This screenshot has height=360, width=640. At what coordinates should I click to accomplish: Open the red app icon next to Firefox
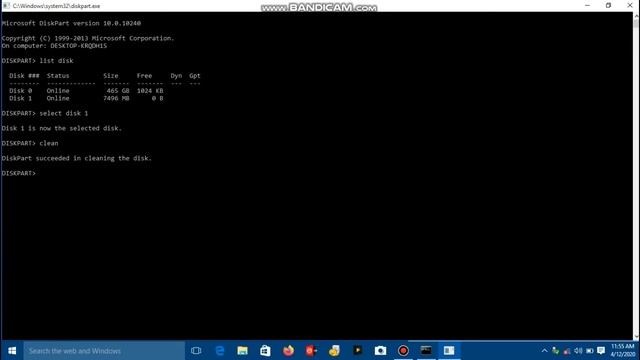point(311,351)
